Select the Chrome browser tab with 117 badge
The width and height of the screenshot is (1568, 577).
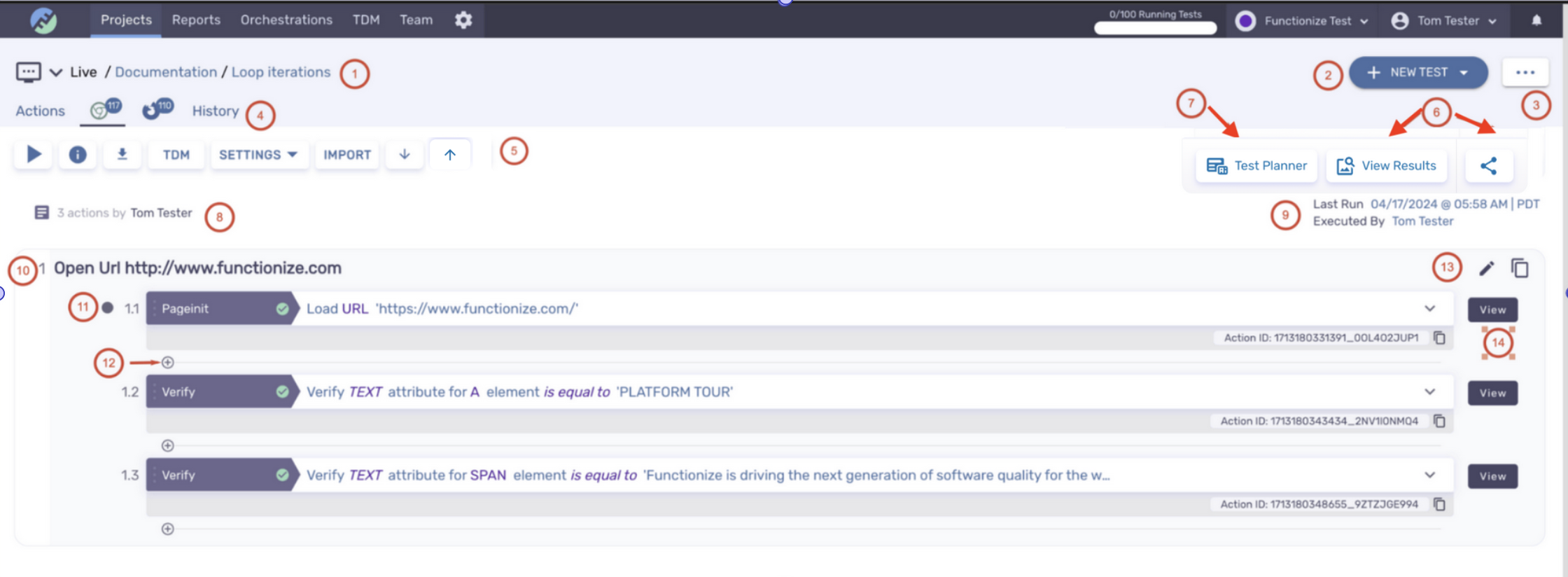tap(105, 109)
